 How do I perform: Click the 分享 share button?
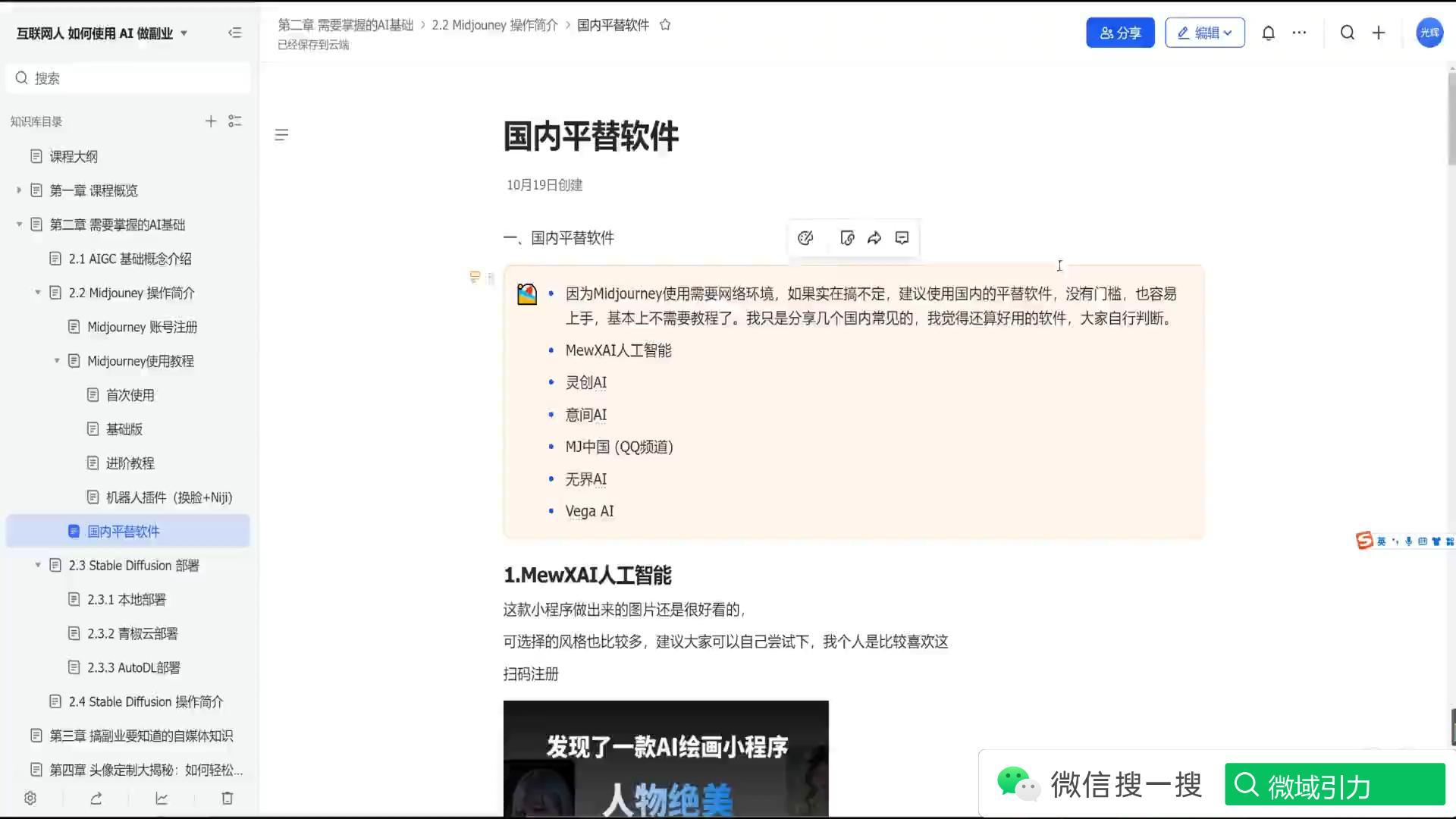click(1120, 33)
